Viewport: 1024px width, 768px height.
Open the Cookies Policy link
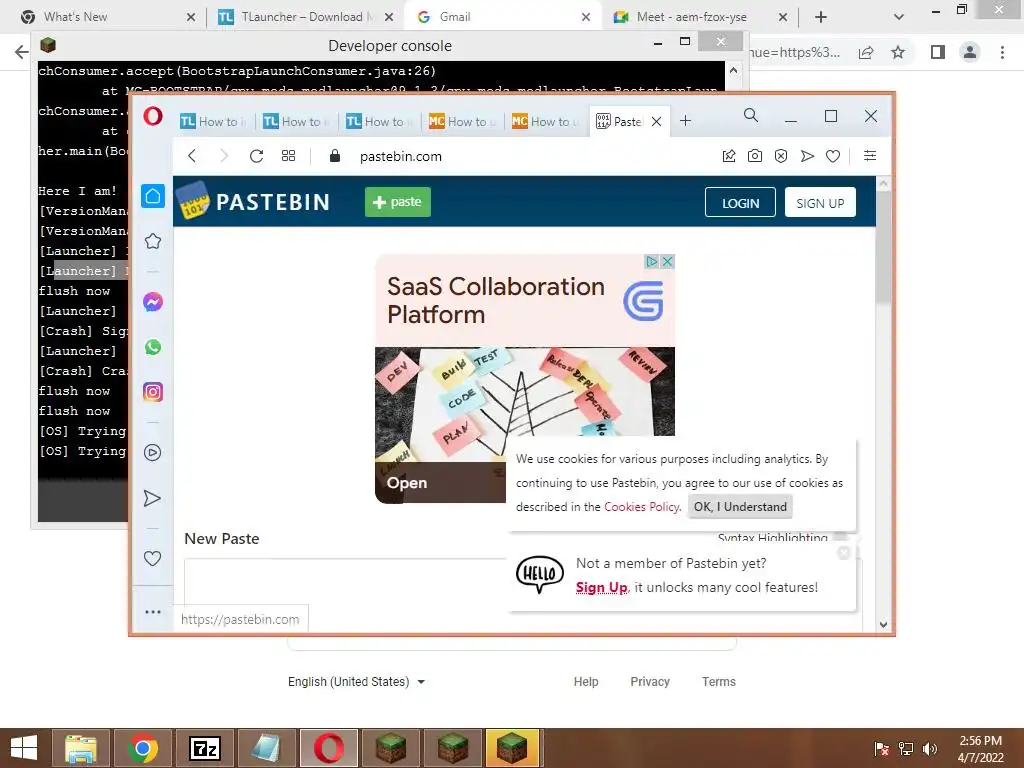(642, 507)
